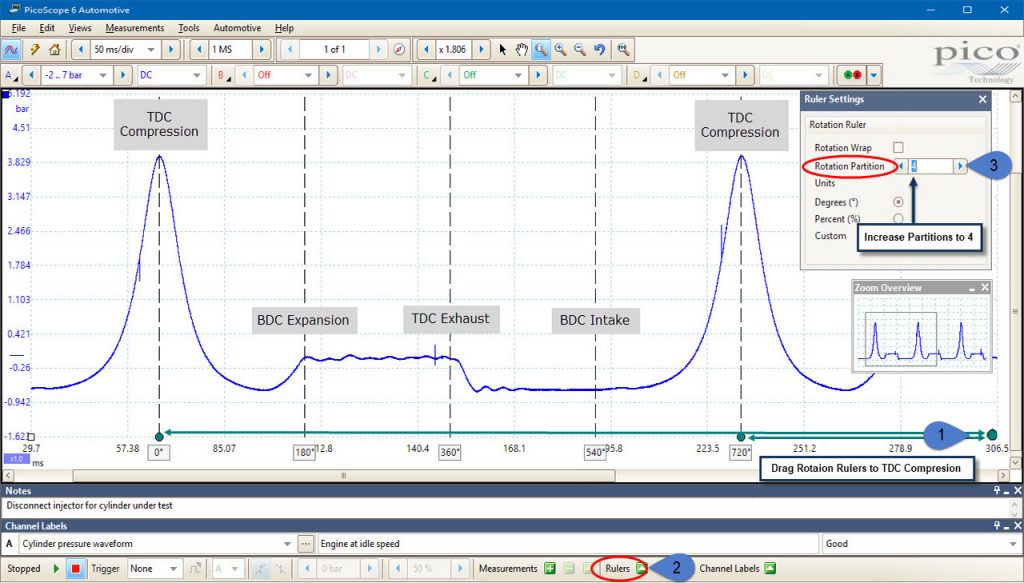Open the buffer navigator compass icon
The height and width of the screenshot is (583, 1024).
click(x=400, y=50)
